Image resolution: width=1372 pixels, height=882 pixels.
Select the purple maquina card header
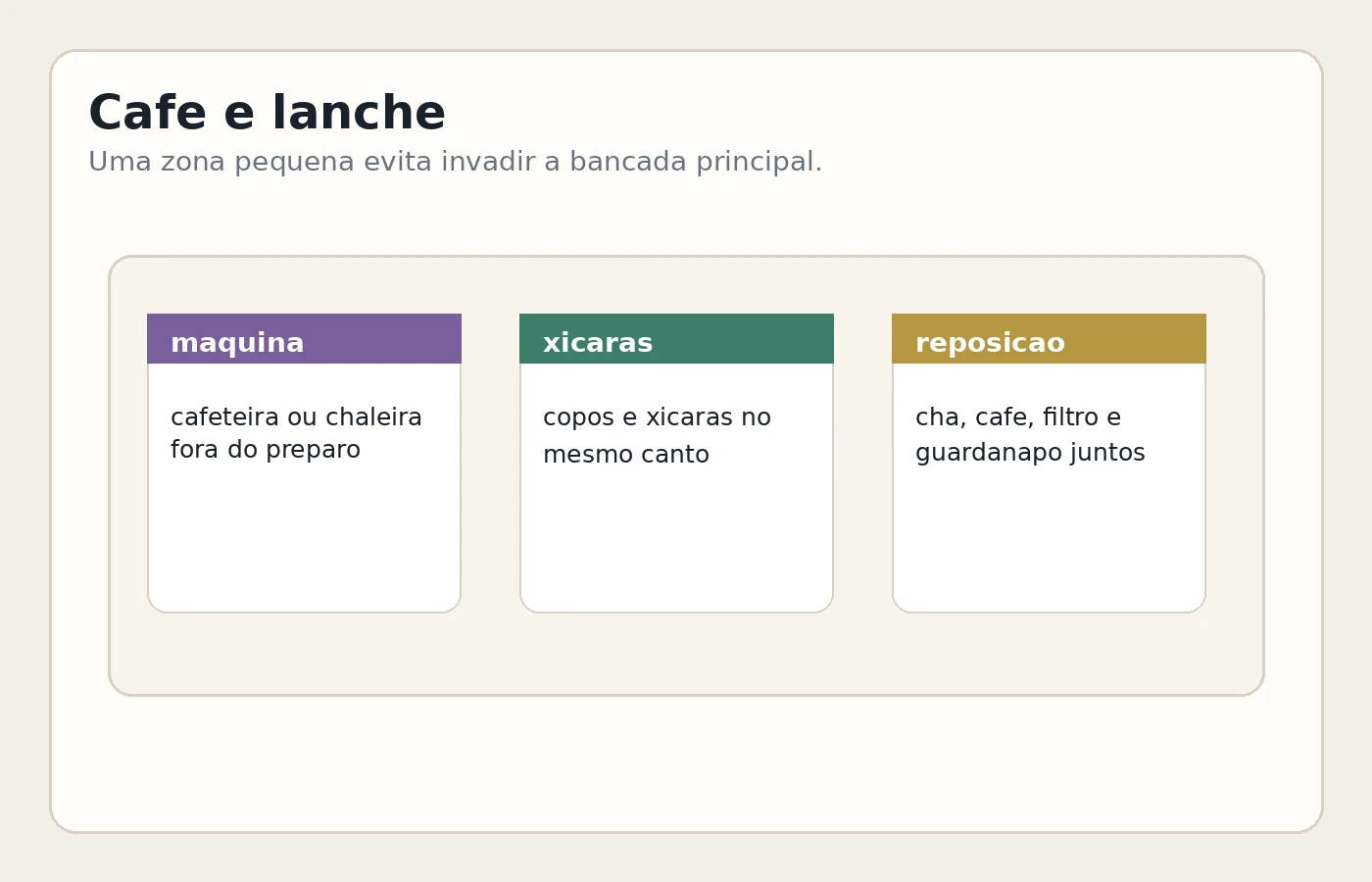(304, 338)
